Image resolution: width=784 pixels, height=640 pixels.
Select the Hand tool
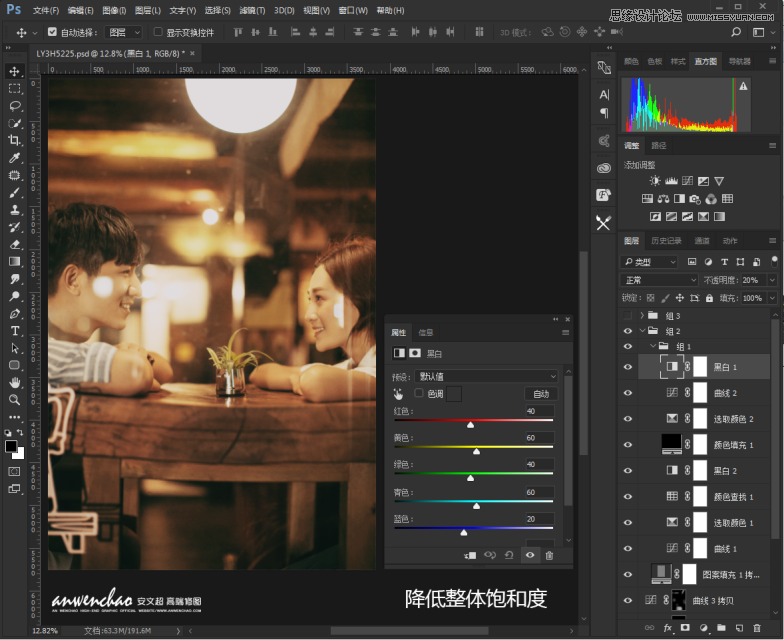[14, 382]
